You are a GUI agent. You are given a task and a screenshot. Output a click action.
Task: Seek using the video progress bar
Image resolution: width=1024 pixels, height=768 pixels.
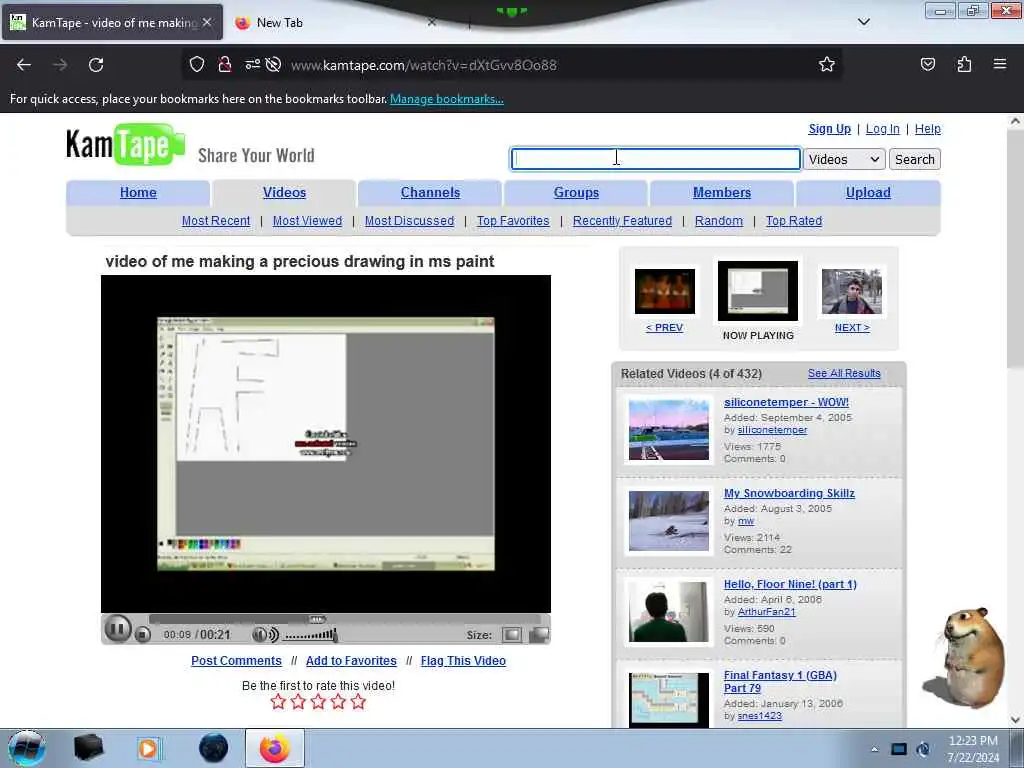point(344,618)
